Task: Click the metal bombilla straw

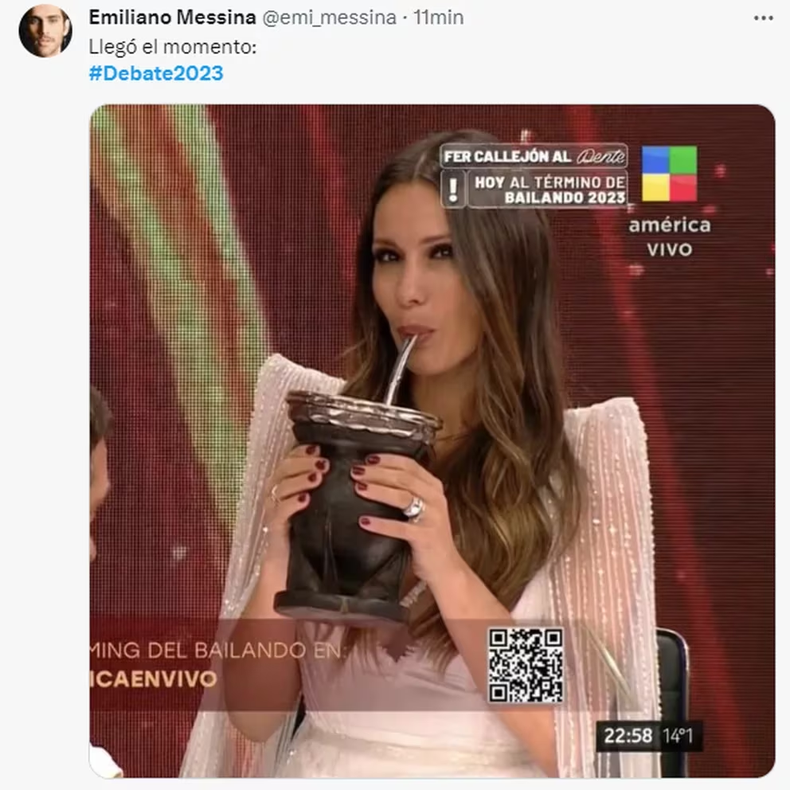Action: click(x=401, y=369)
